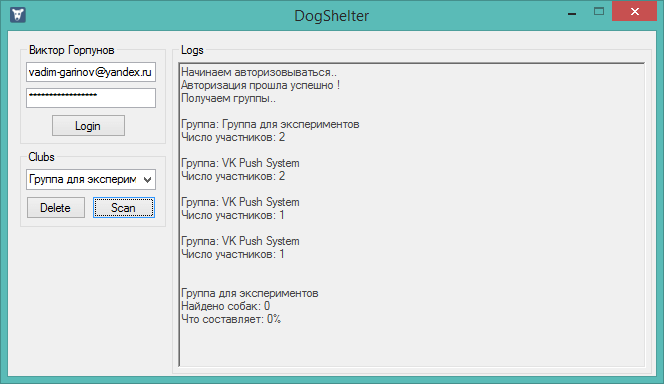Image resolution: width=664 pixels, height=384 pixels.
Task: Maximize the DogShelter window
Action: click(599, 12)
